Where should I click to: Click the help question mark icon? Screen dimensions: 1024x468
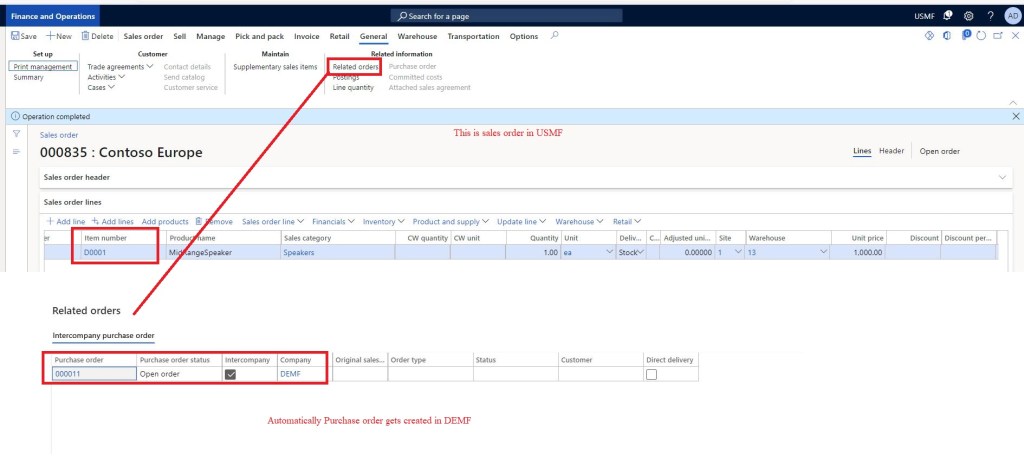[x=990, y=16]
